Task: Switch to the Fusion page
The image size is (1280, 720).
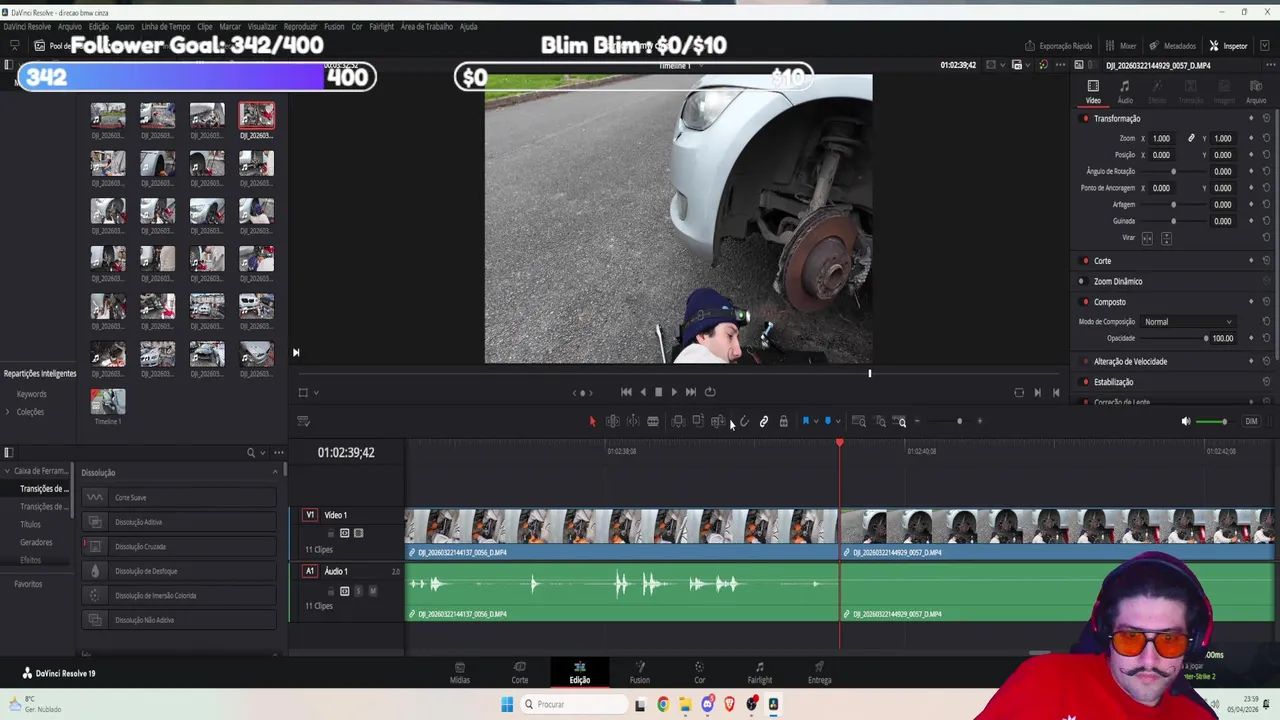Action: coord(639,673)
